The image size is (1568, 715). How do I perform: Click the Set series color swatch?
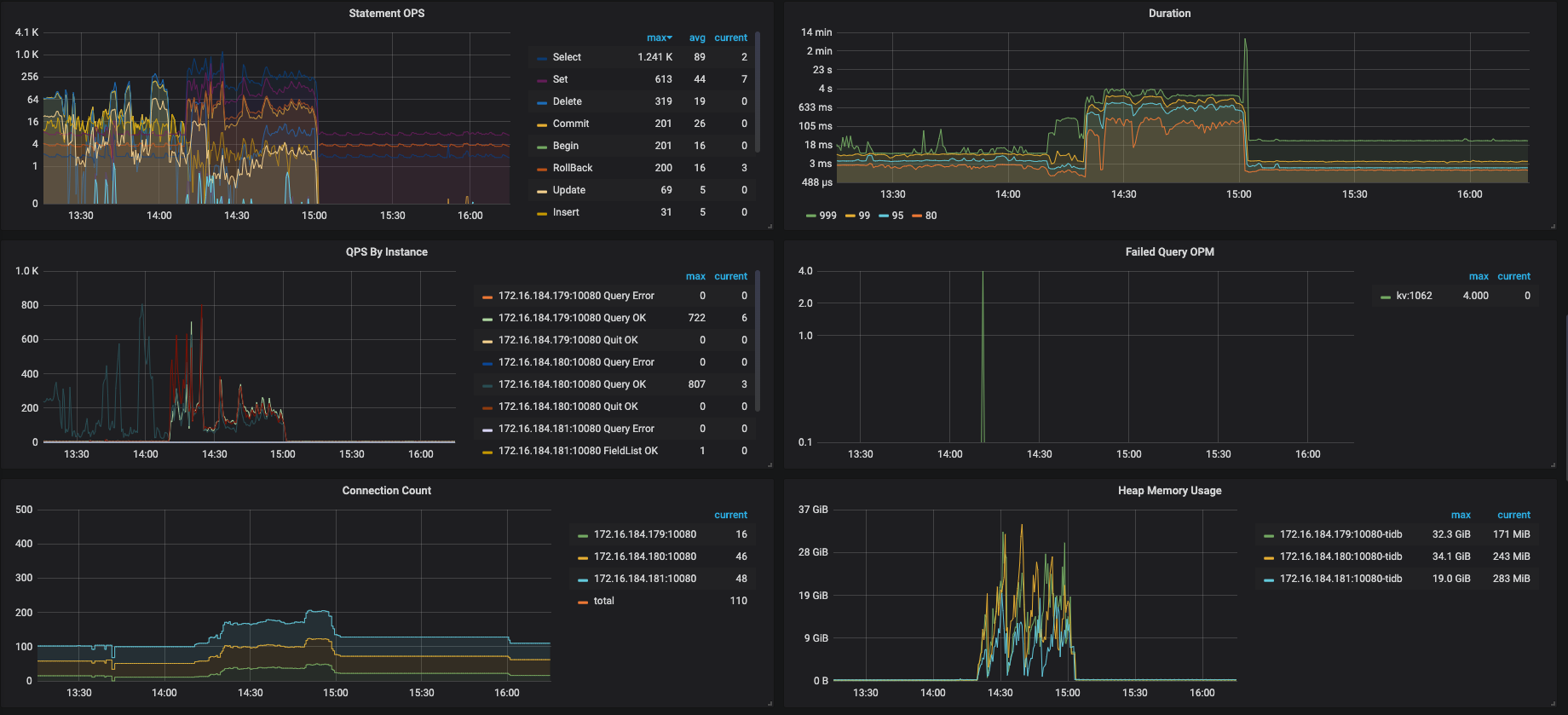click(542, 80)
